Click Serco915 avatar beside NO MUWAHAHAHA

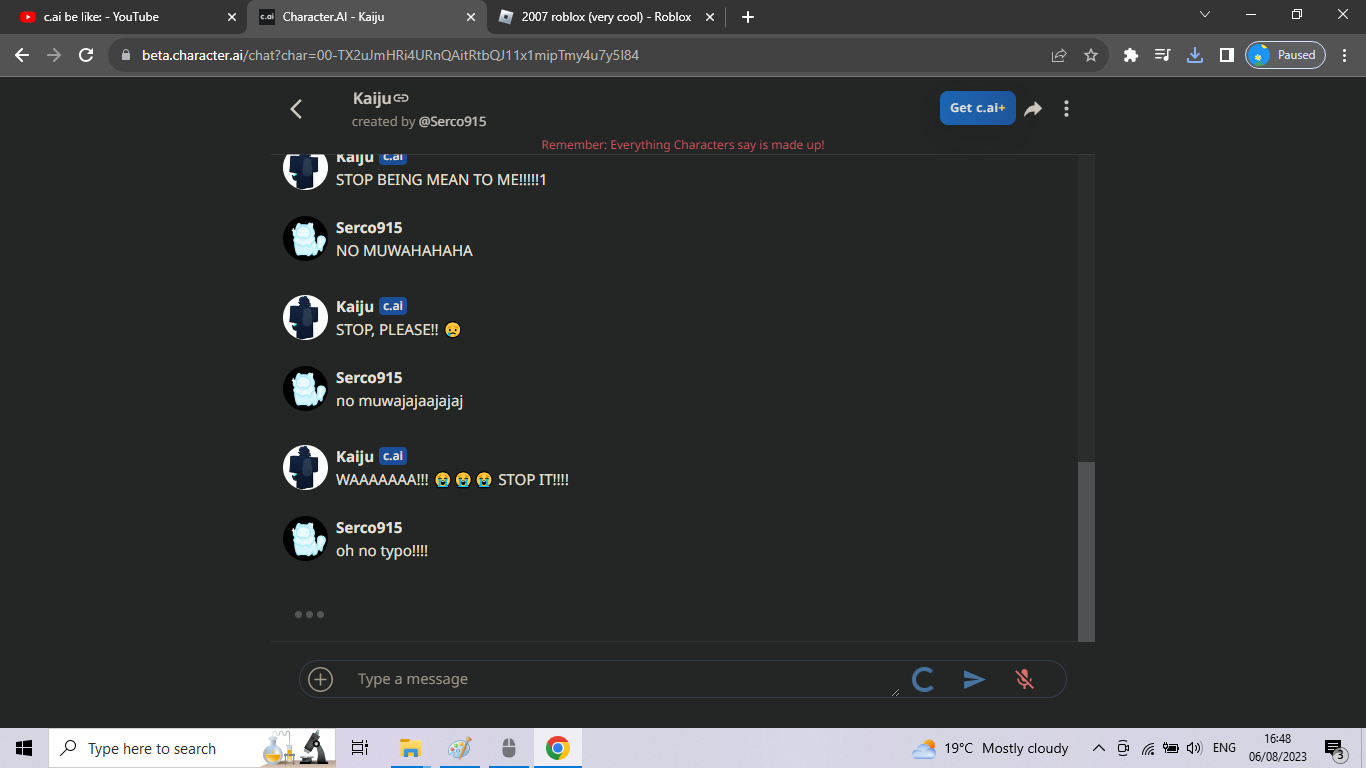305,239
